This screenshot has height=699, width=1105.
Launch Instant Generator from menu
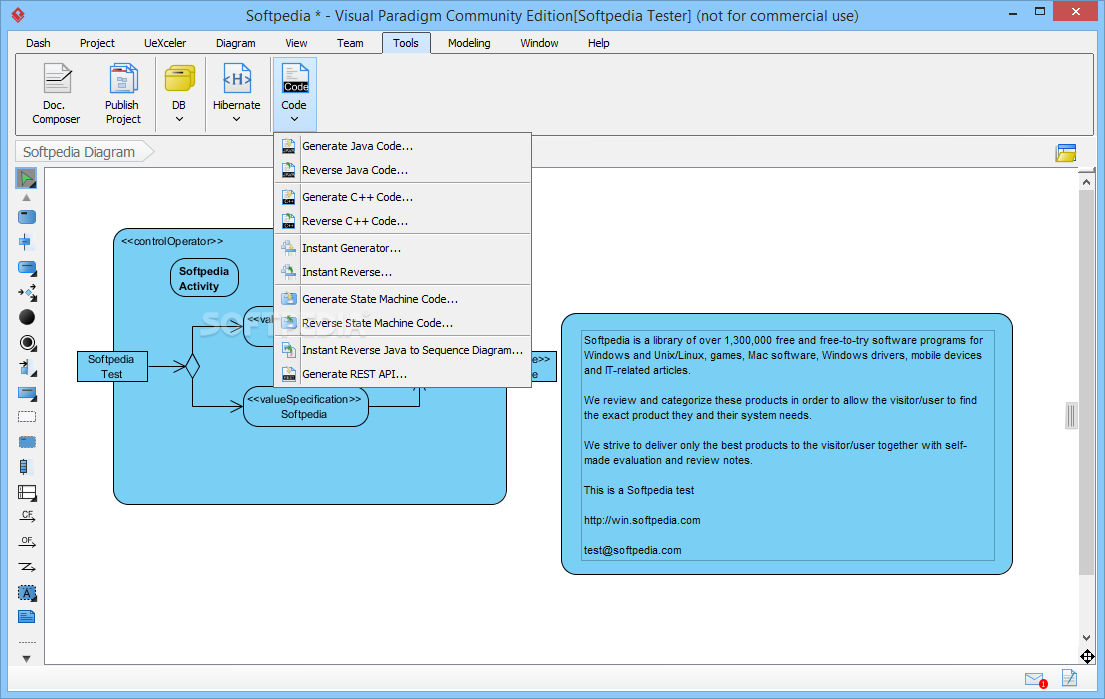tap(402, 248)
